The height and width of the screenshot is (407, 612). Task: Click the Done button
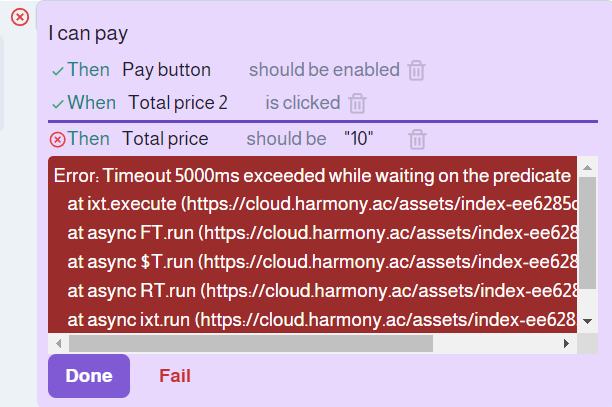[x=89, y=376]
